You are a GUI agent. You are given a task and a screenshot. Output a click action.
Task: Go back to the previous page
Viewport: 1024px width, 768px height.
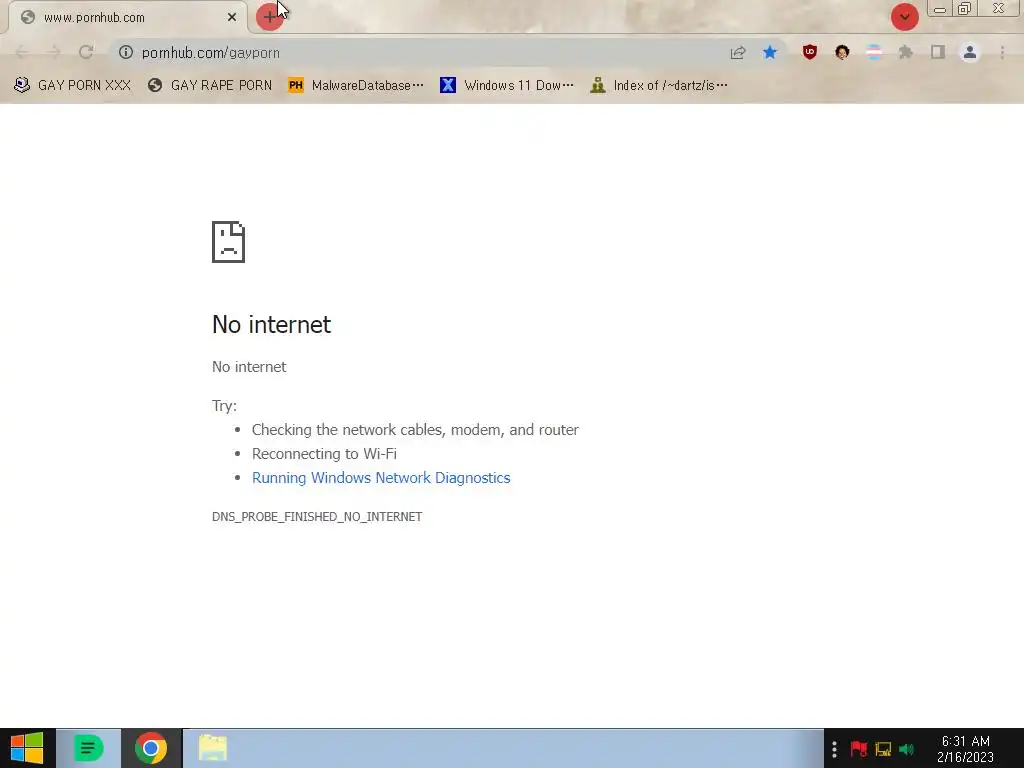[x=22, y=52]
